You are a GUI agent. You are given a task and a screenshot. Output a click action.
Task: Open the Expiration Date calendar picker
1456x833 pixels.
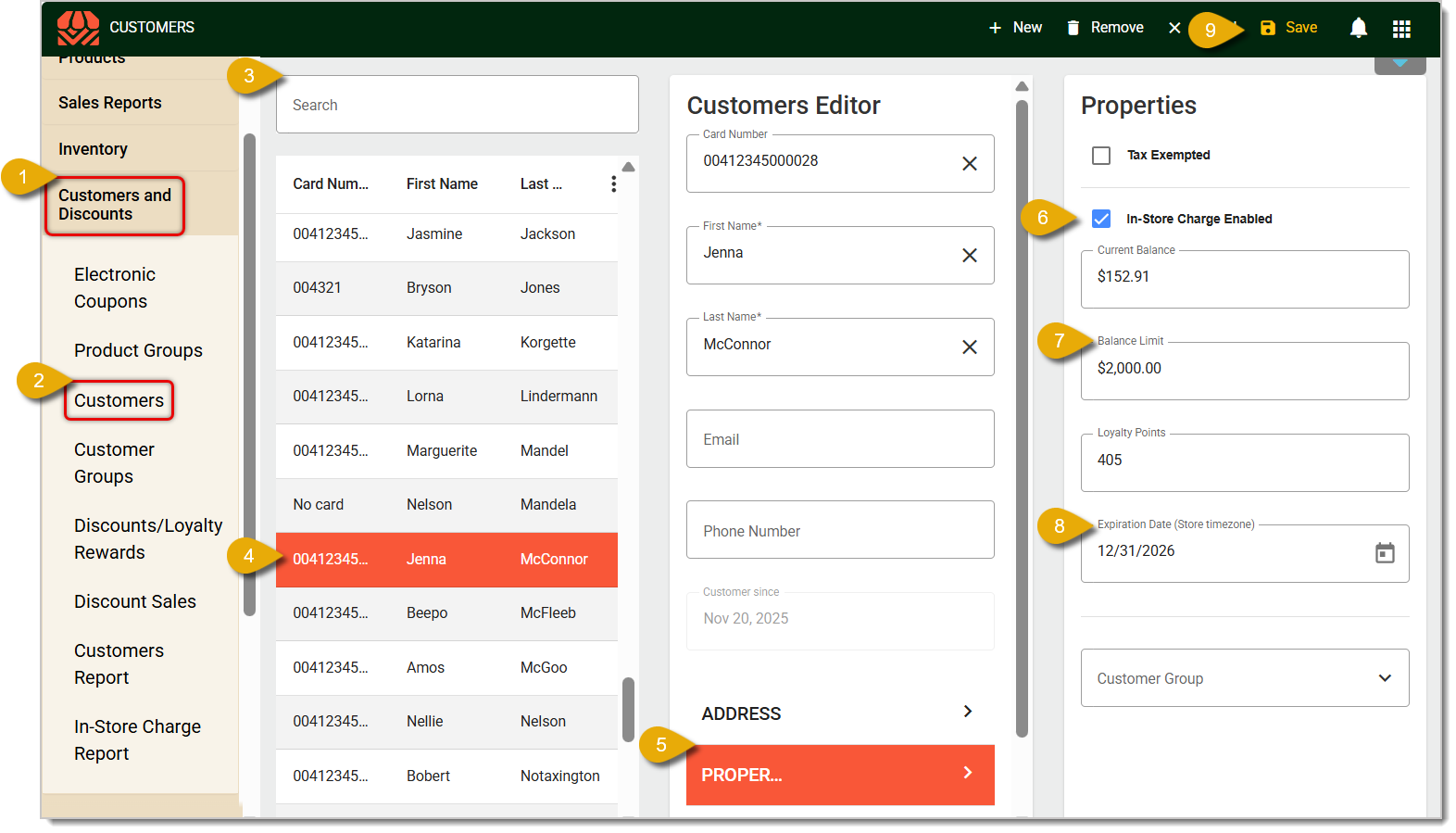pos(1385,553)
